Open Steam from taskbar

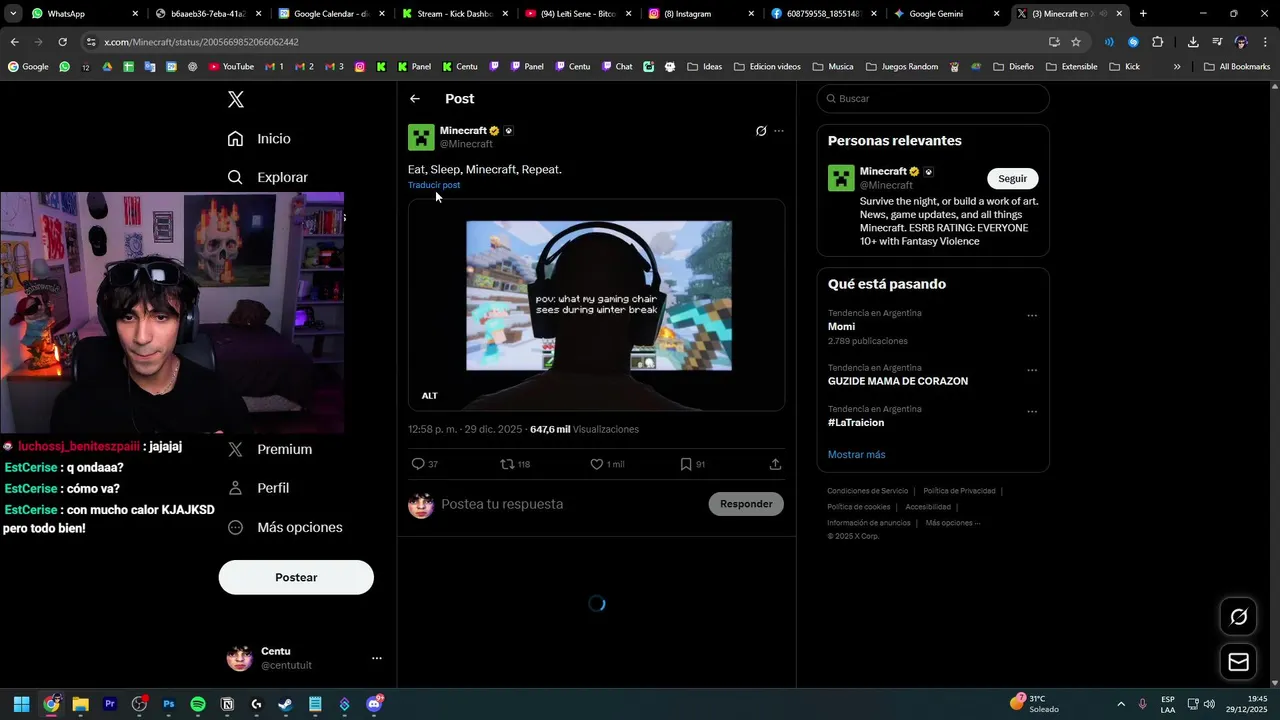pos(286,704)
